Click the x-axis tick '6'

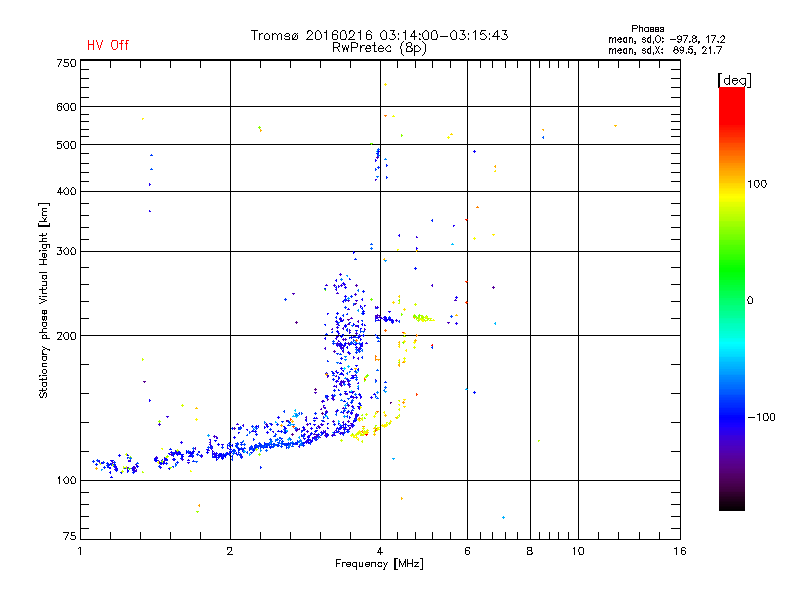click(x=467, y=551)
